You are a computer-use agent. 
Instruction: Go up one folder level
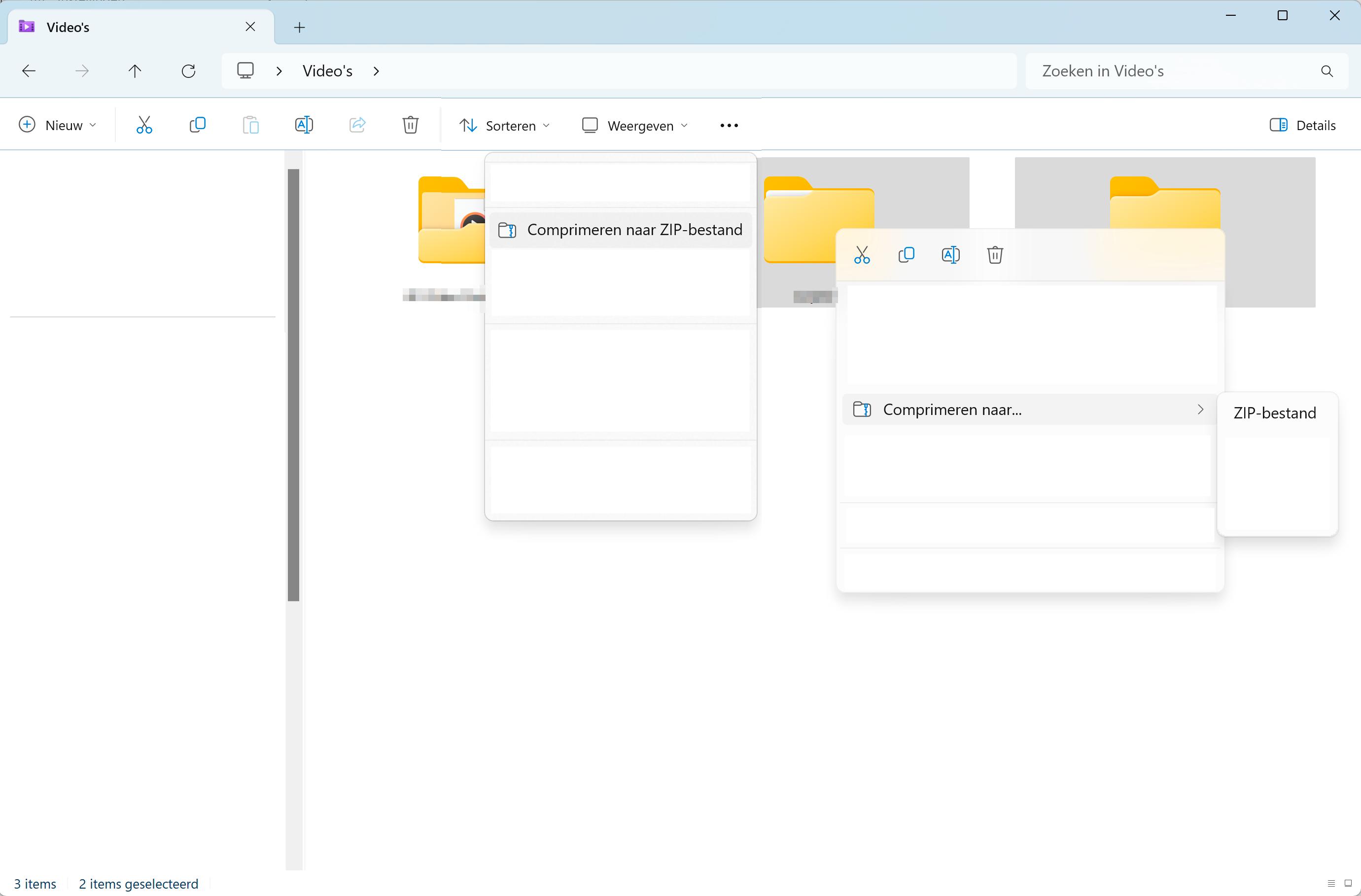pyautogui.click(x=135, y=71)
